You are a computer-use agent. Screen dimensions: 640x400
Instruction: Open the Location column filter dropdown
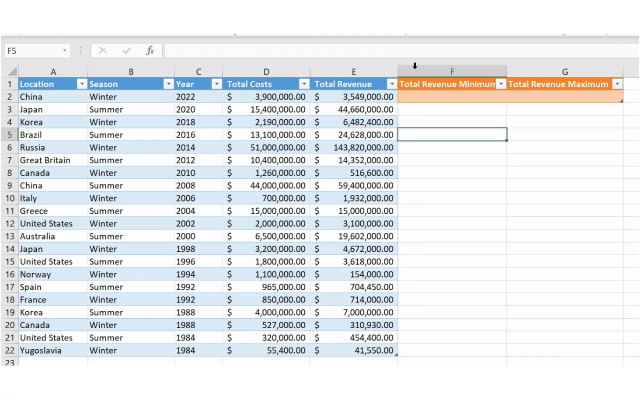(82, 84)
